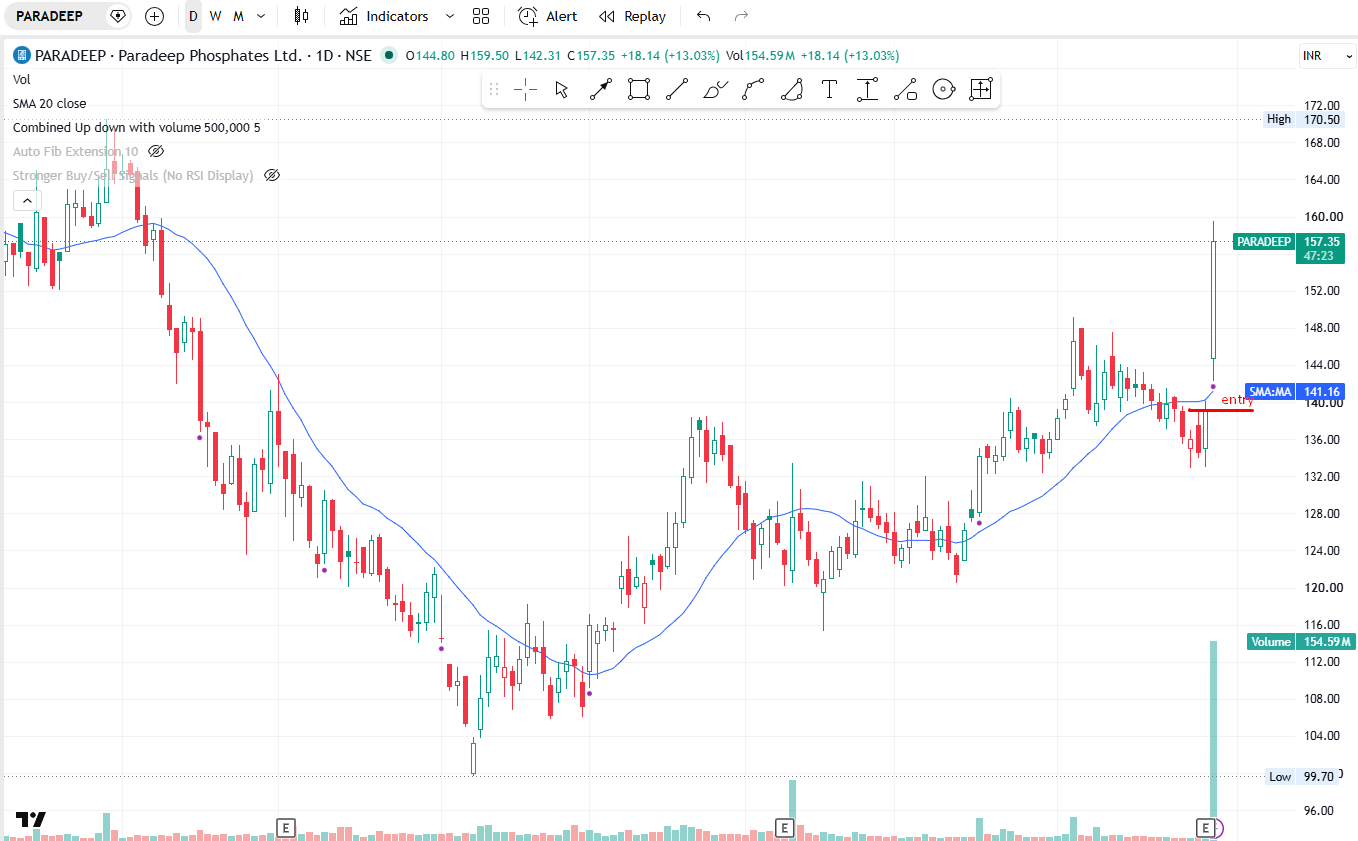This screenshot has height=841, width=1358.
Task: Click the SMA:MA 141.16 axis label
Action: click(x=1295, y=391)
